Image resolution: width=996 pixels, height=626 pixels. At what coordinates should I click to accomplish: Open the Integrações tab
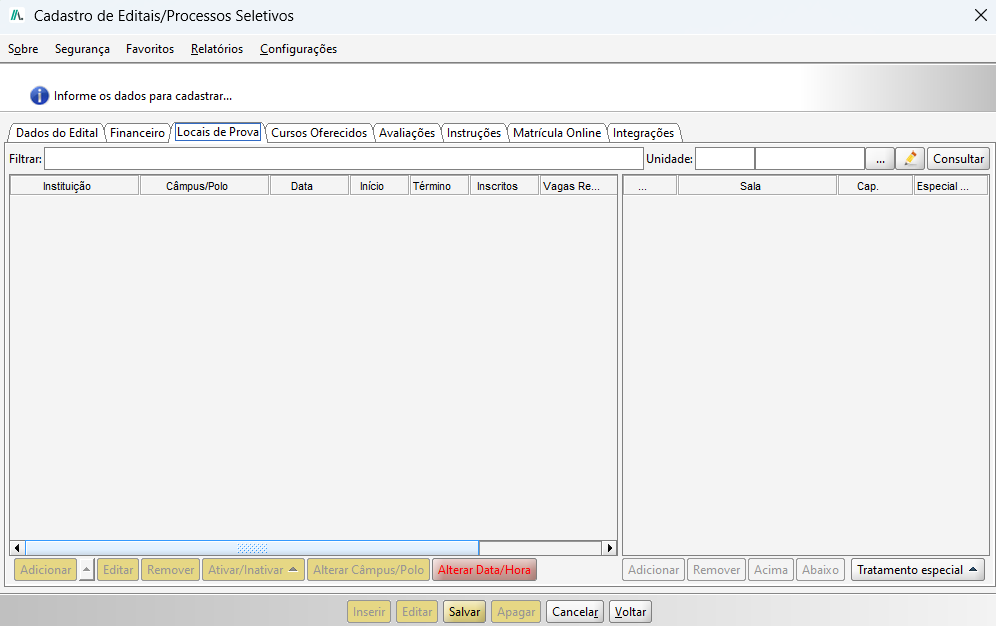tap(643, 133)
